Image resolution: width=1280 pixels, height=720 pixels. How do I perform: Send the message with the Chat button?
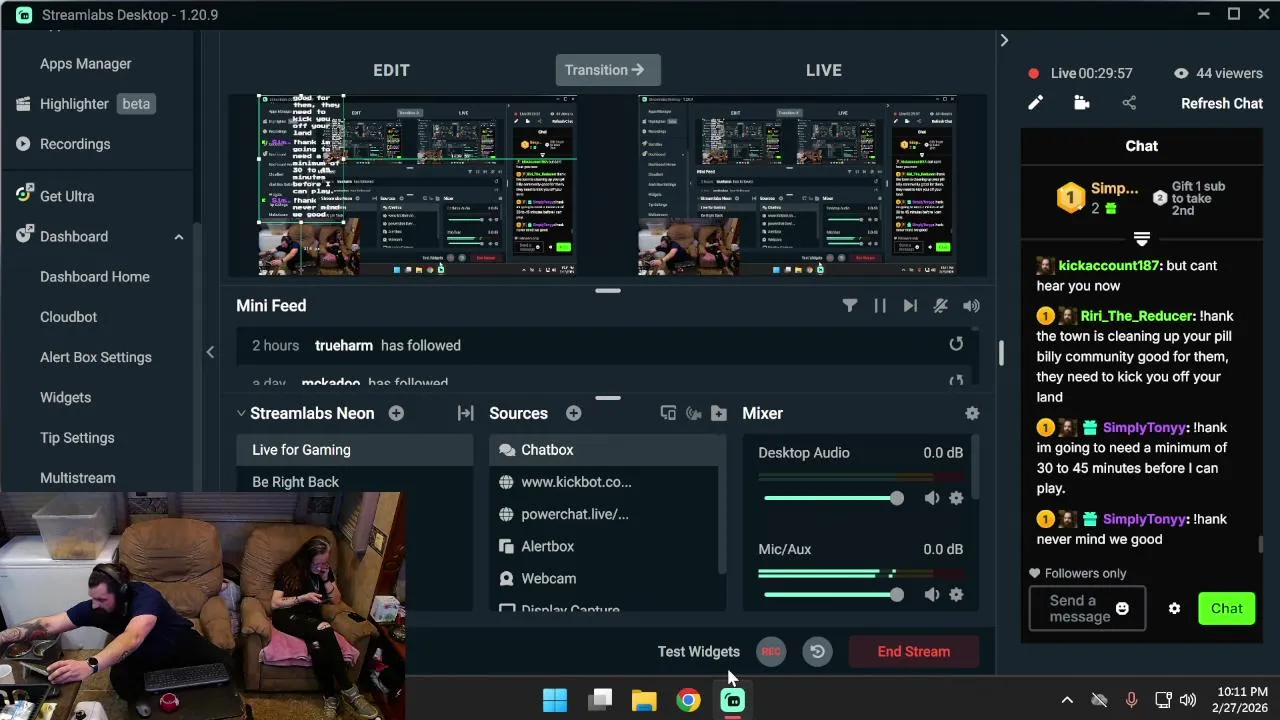pyautogui.click(x=1226, y=609)
